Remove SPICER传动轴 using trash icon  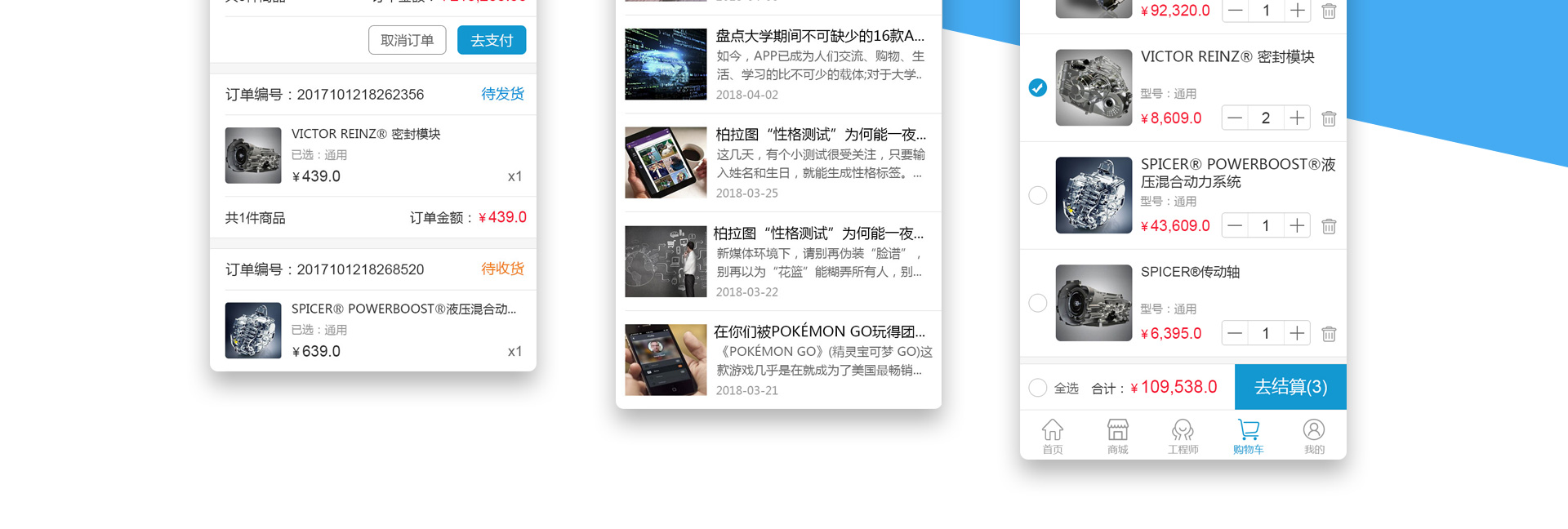click(x=1329, y=334)
